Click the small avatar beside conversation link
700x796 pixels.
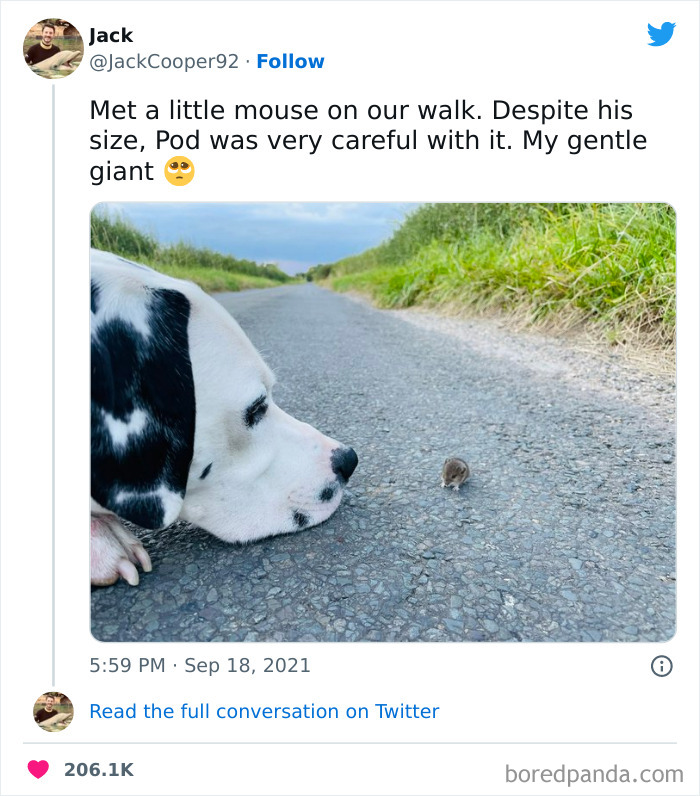[53, 712]
